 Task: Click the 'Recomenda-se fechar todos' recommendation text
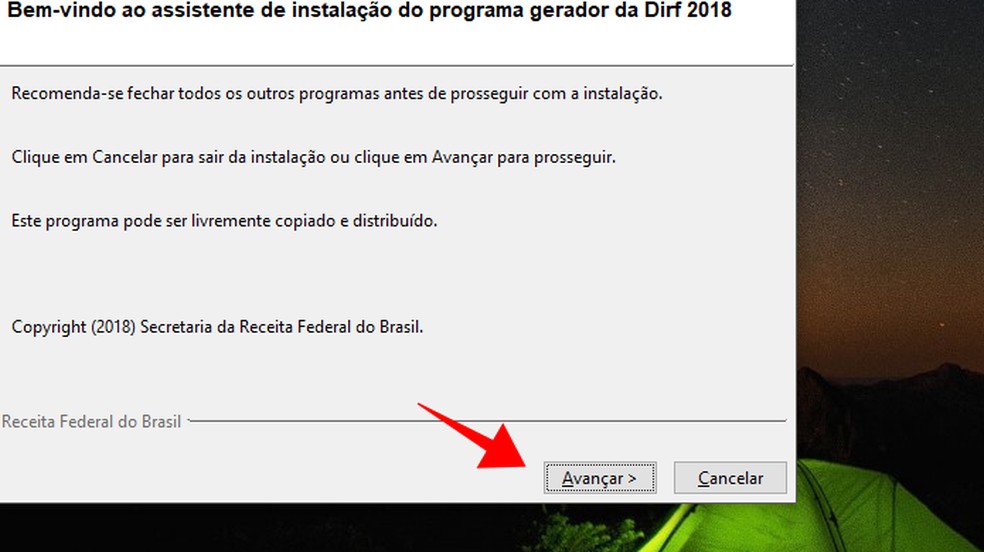tap(336, 93)
